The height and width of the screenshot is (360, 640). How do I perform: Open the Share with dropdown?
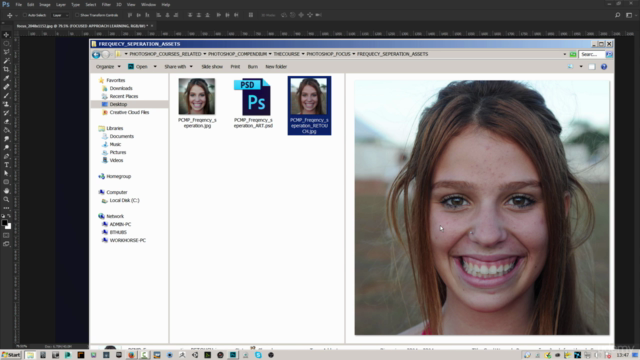pyautogui.click(x=178, y=67)
